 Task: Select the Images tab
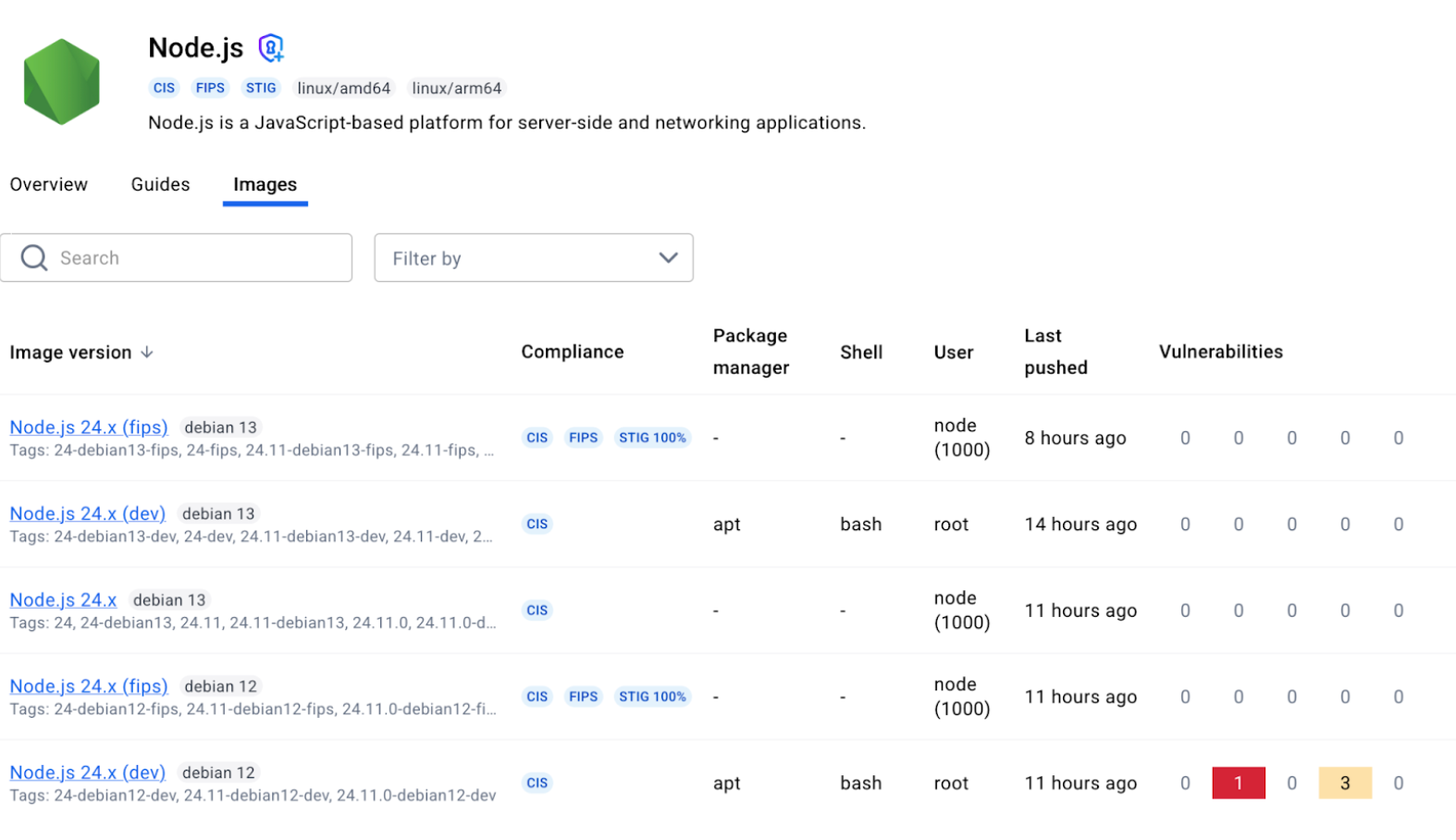(x=265, y=184)
